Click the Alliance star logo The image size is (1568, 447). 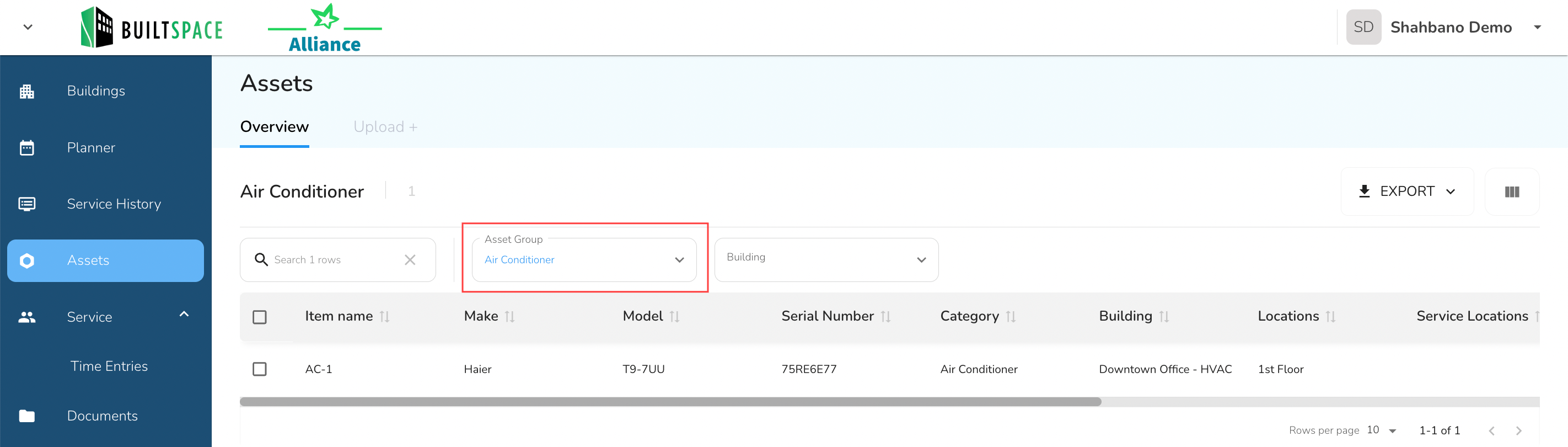[324, 28]
